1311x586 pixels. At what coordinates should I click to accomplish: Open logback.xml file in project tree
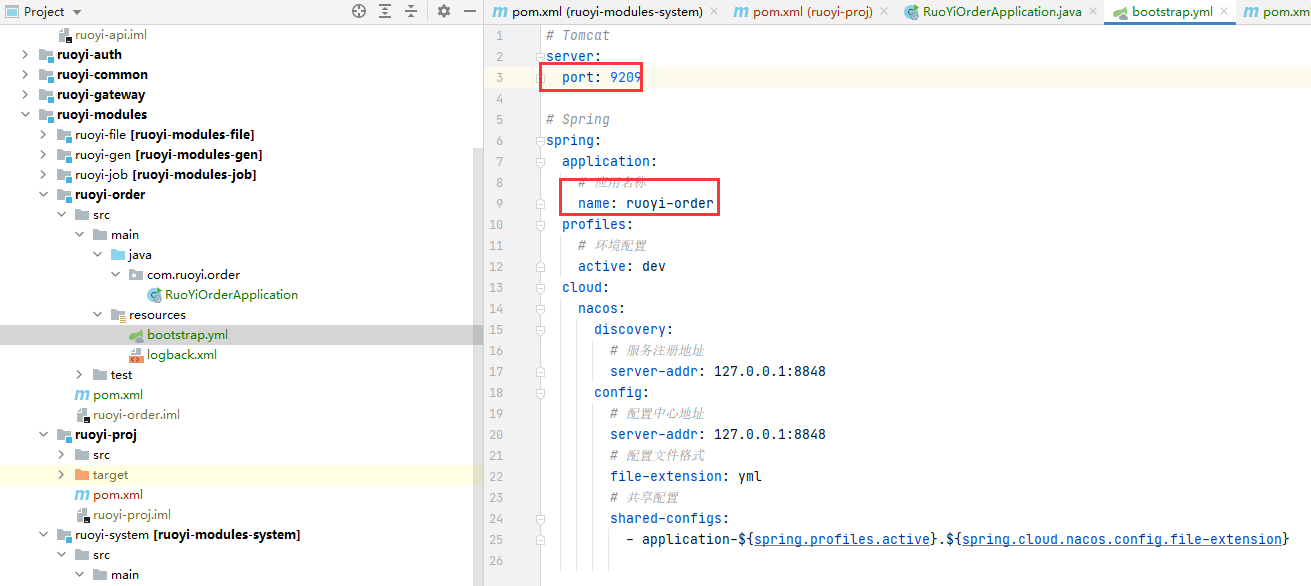point(181,355)
